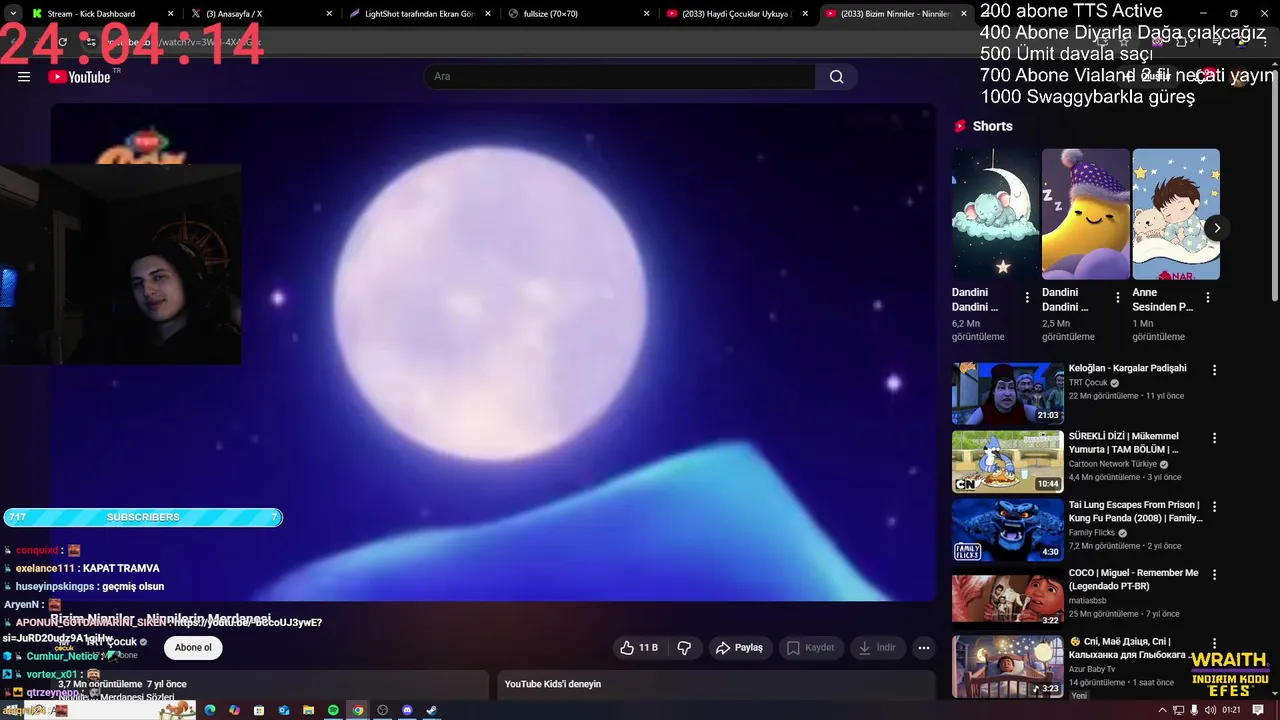Focus the 'Ara' search field

pyautogui.click(x=620, y=77)
